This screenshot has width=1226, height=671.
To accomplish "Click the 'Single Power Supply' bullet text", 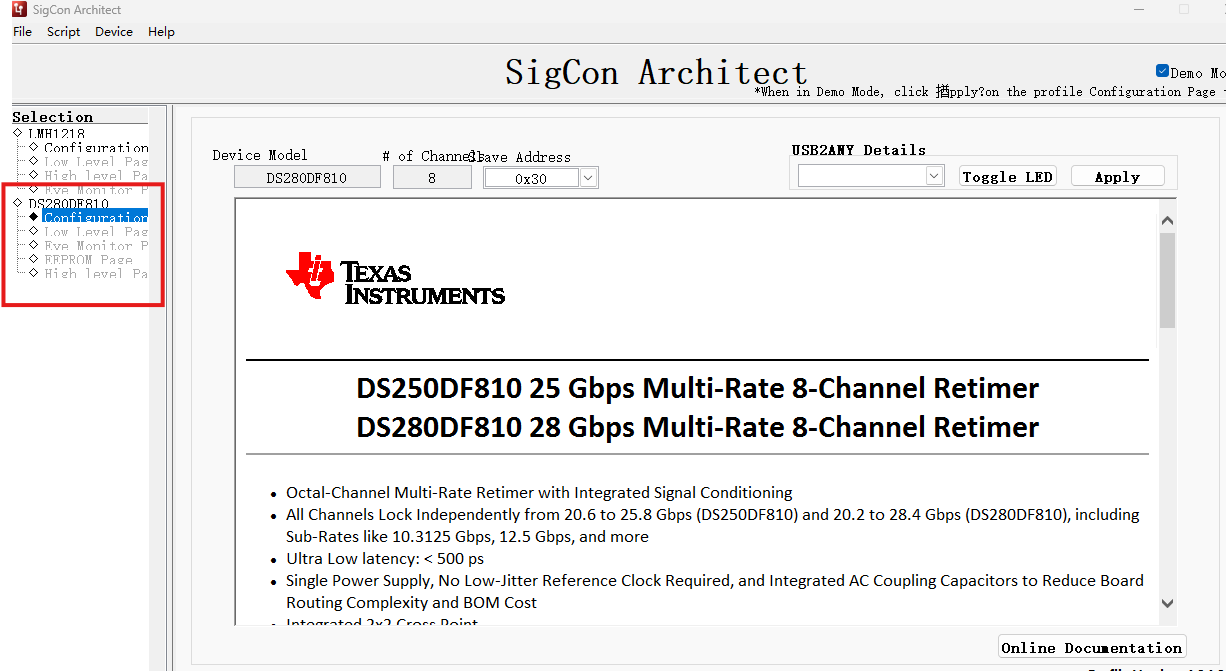I will tap(715, 591).
